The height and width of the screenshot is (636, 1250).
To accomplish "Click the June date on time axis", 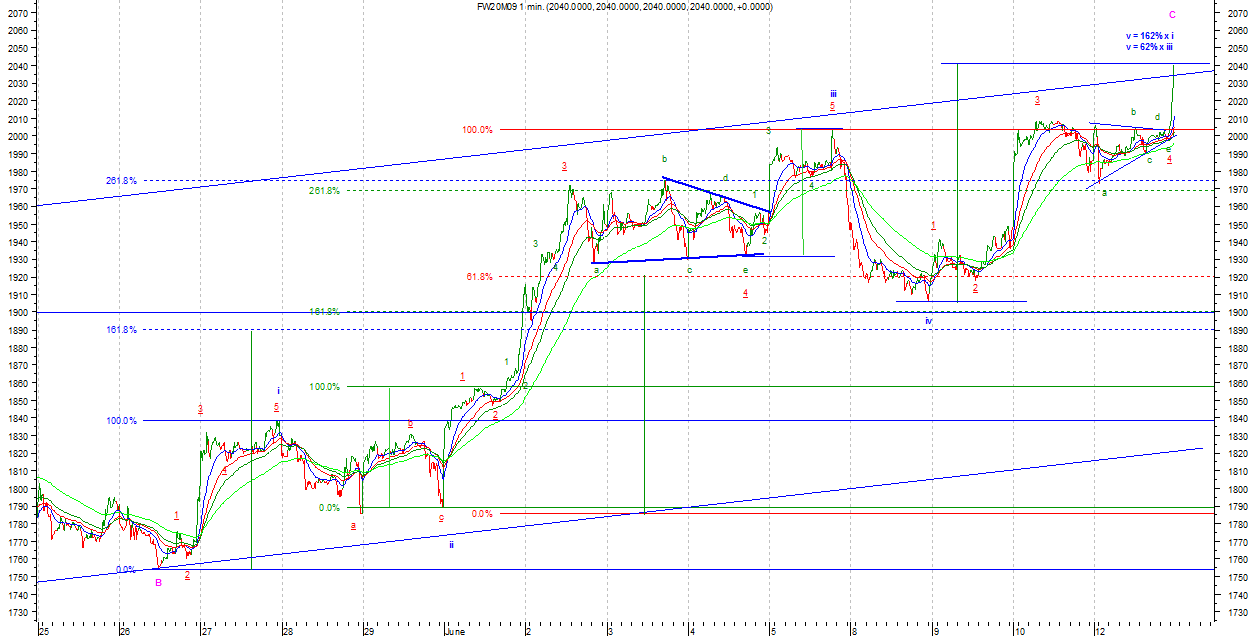I will pyautogui.click(x=455, y=631).
